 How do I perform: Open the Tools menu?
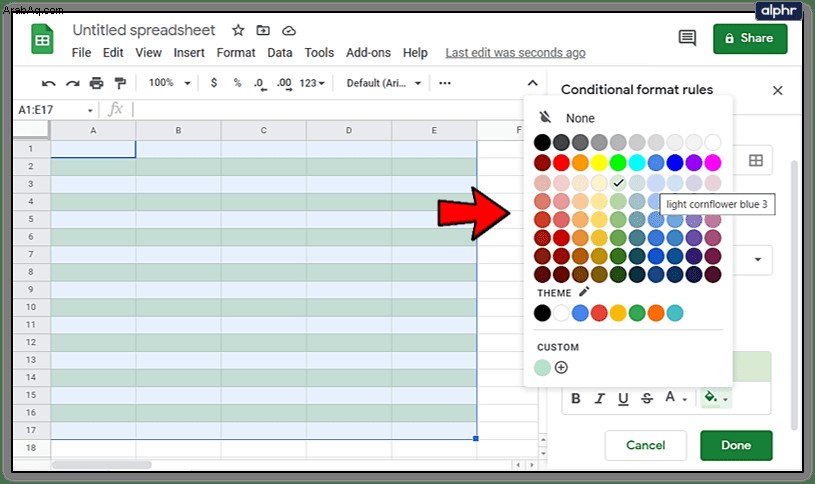point(319,53)
